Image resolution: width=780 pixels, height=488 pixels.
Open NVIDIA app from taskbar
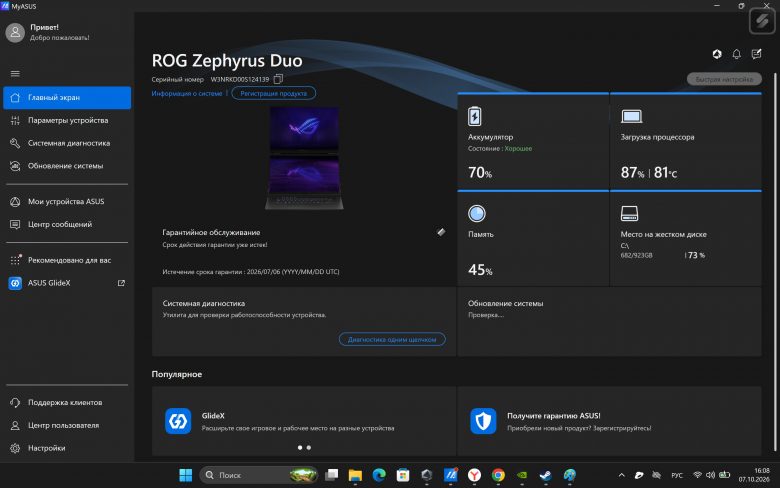(x=522, y=476)
